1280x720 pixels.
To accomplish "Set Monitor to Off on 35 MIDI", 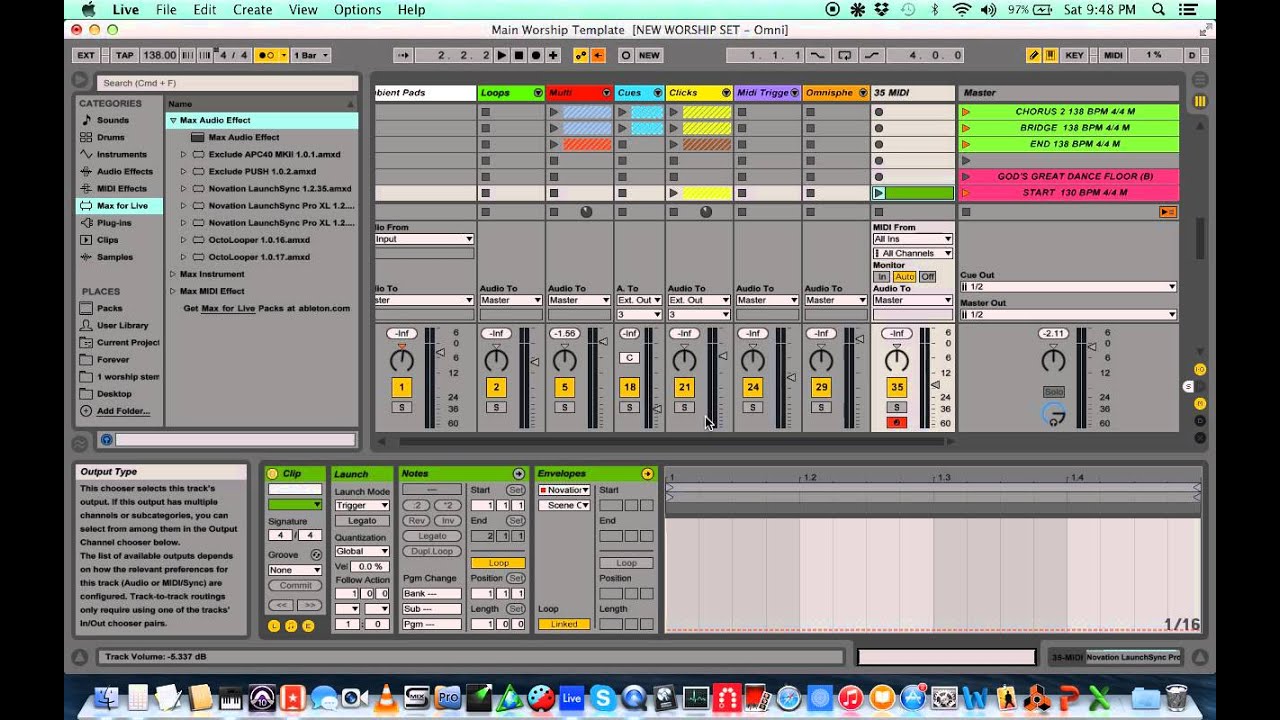I will [927, 277].
